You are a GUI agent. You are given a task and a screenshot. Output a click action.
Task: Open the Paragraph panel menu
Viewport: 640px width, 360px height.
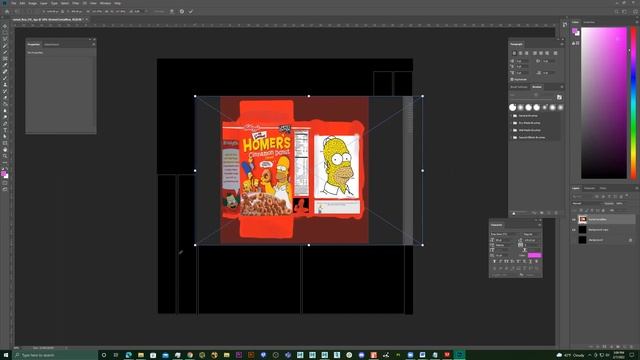point(562,44)
